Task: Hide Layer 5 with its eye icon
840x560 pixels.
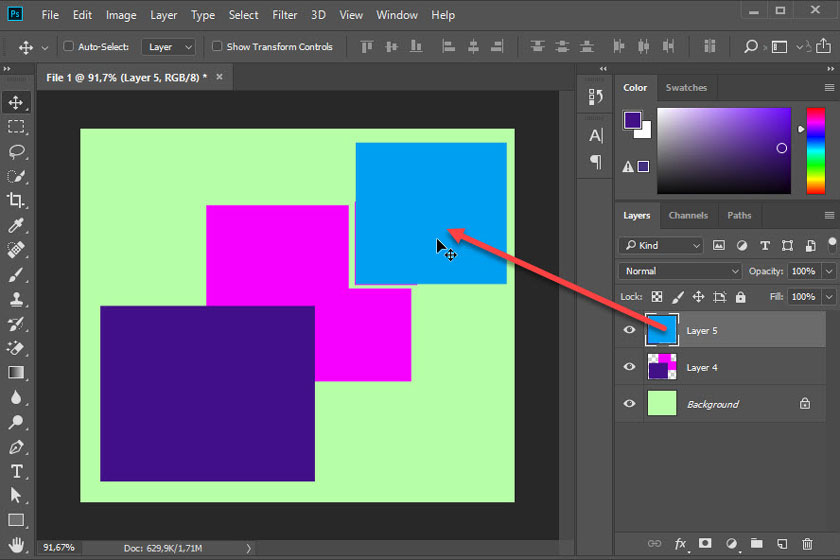Action: point(629,330)
